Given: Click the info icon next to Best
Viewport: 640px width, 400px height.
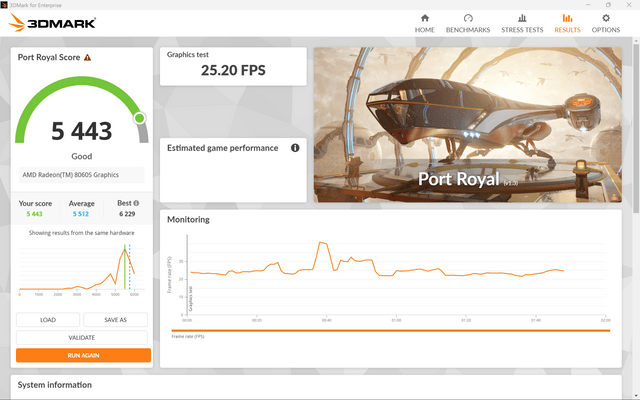Looking at the screenshot, I should (x=136, y=203).
